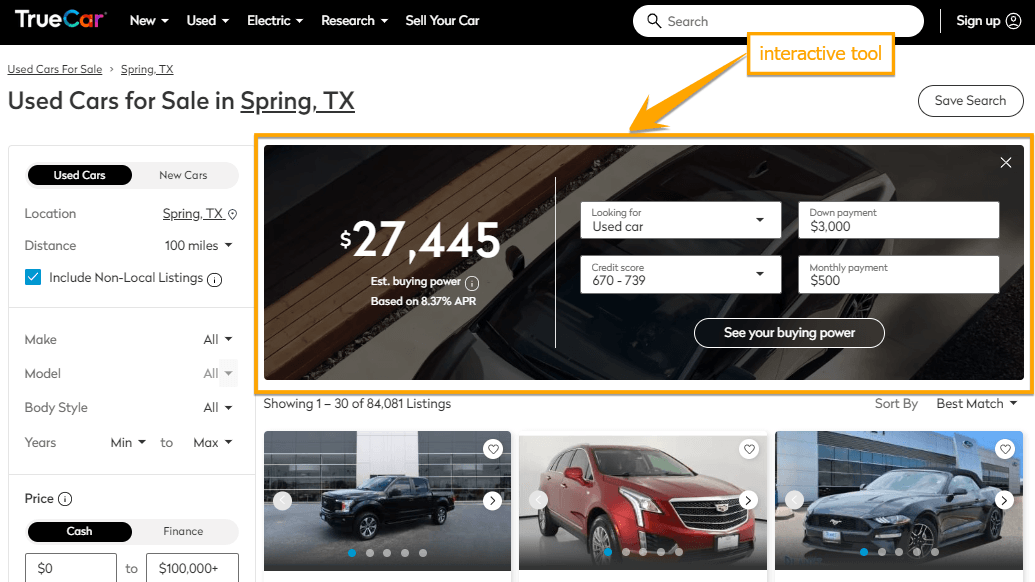
Task: Show previous photo of black Mustang
Action: tap(794, 500)
